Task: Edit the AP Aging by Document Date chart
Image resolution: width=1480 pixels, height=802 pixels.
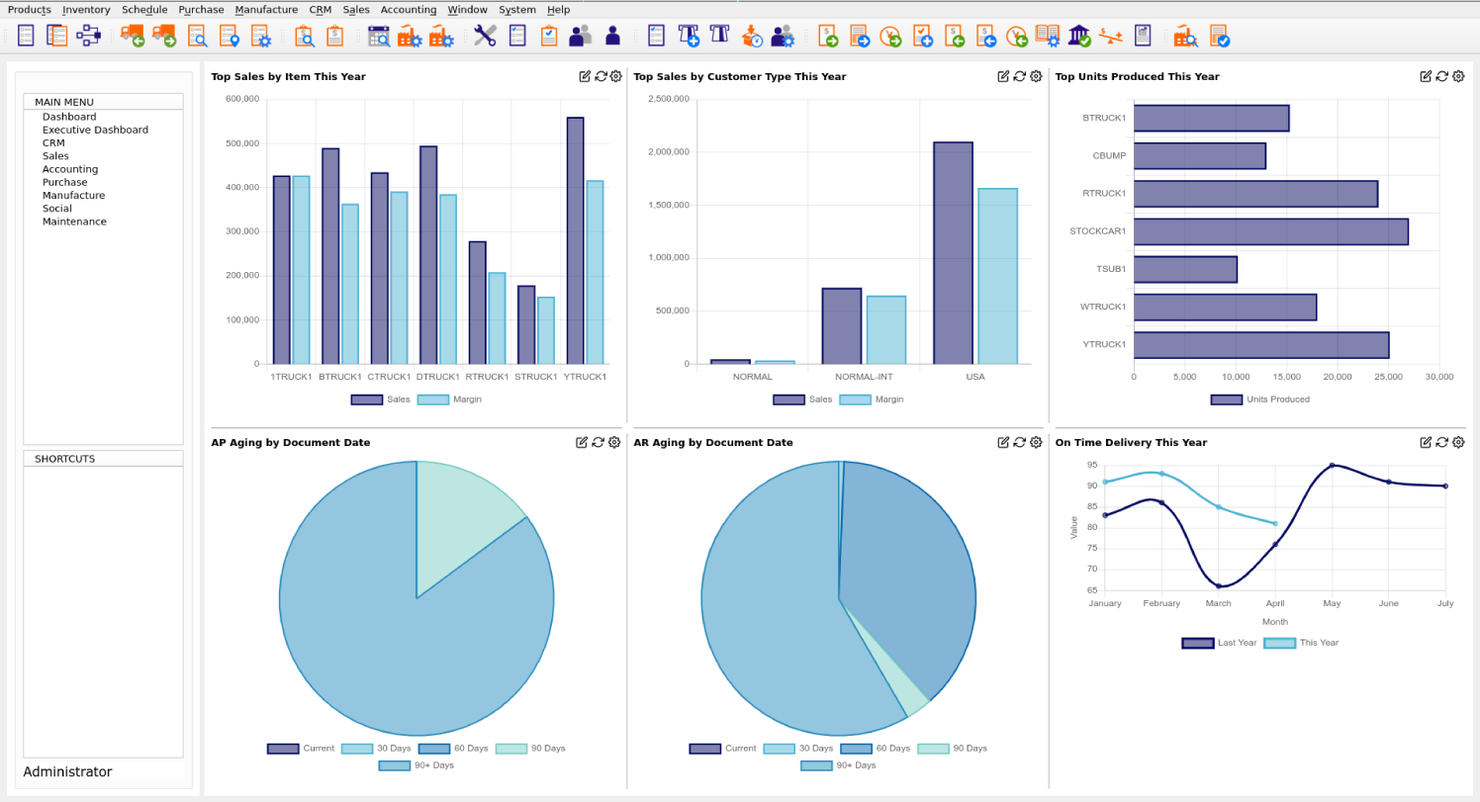Action: (x=582, y=442)
